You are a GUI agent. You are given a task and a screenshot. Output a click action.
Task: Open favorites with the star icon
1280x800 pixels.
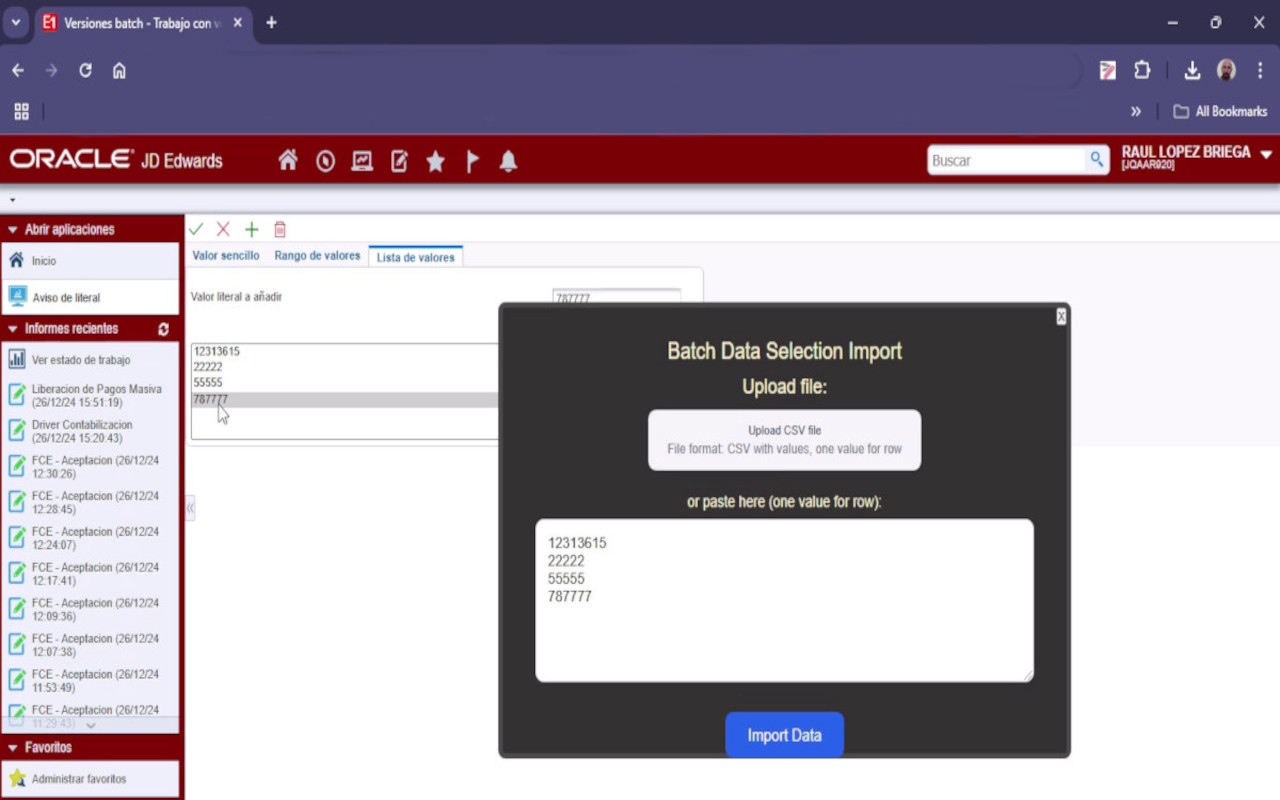click(436, 160)
